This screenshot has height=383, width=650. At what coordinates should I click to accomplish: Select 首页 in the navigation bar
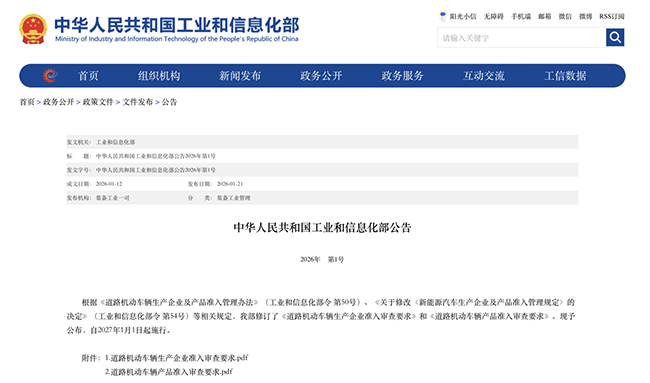tap(88, 76)
